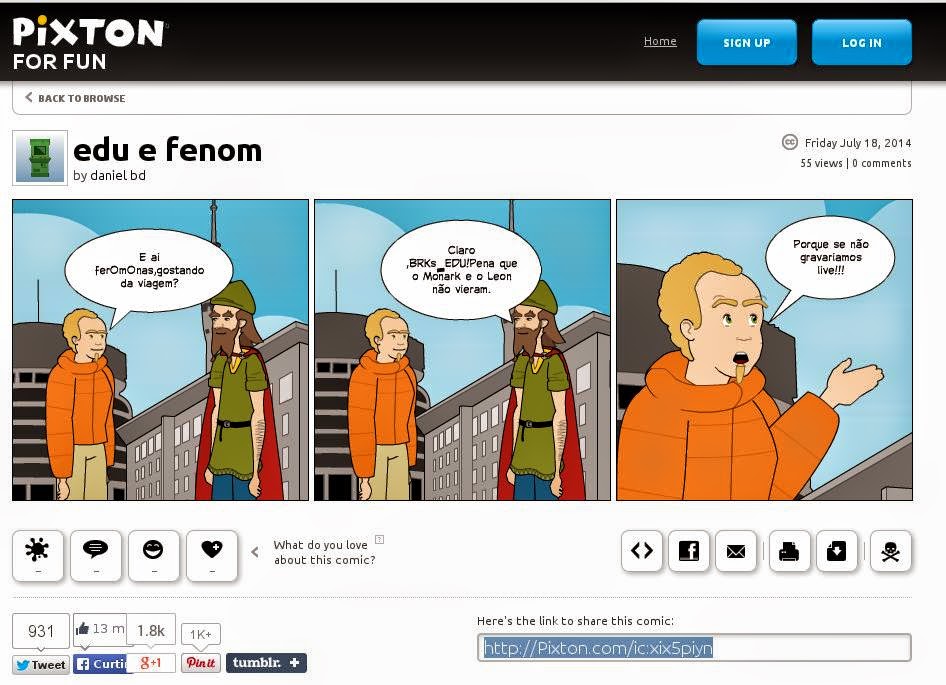The image size is (946, 685).
Task: Open author daniel bd profile link
Action: click(x=118, y=176)
